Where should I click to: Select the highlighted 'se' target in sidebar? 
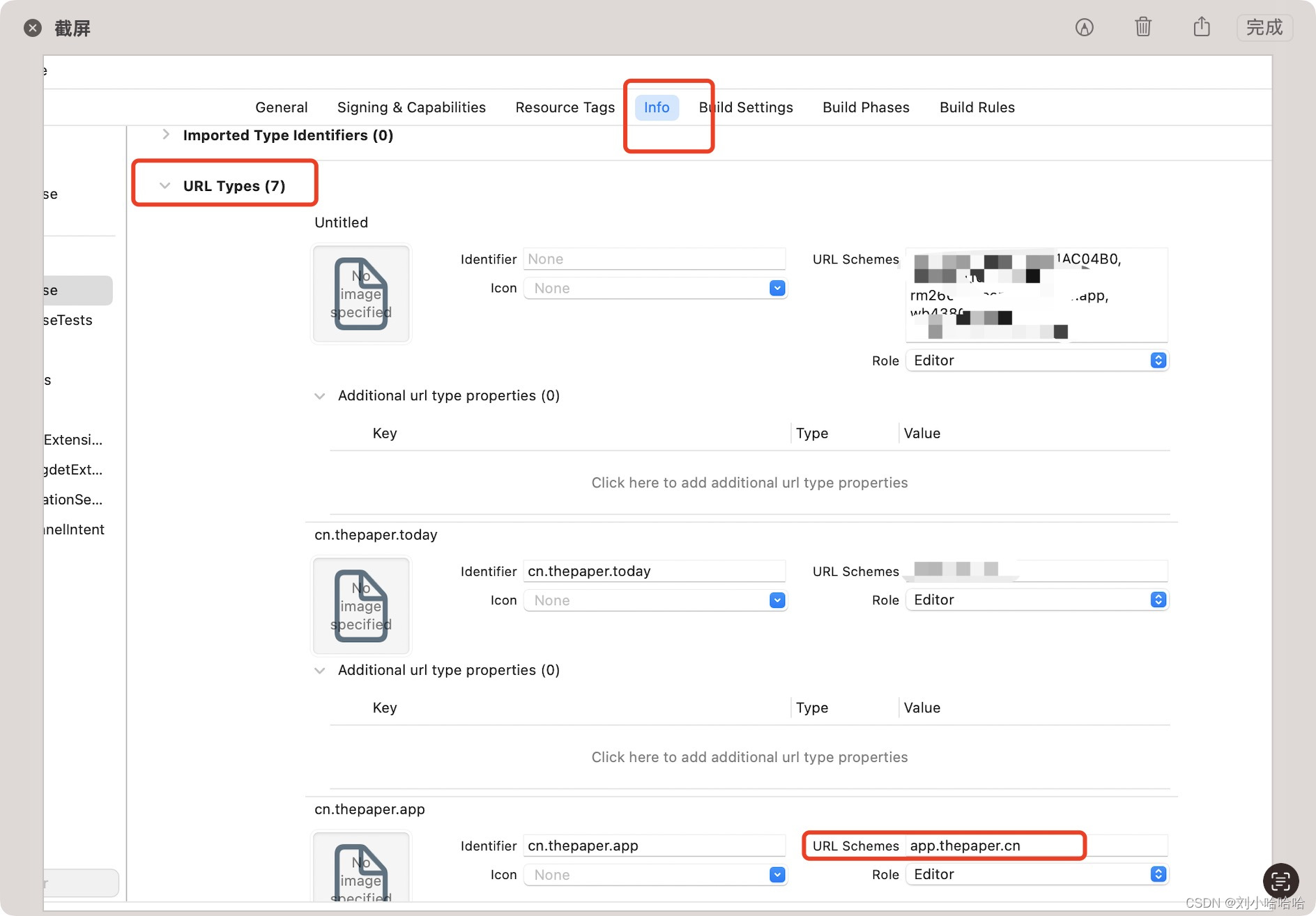pos(77,290)
